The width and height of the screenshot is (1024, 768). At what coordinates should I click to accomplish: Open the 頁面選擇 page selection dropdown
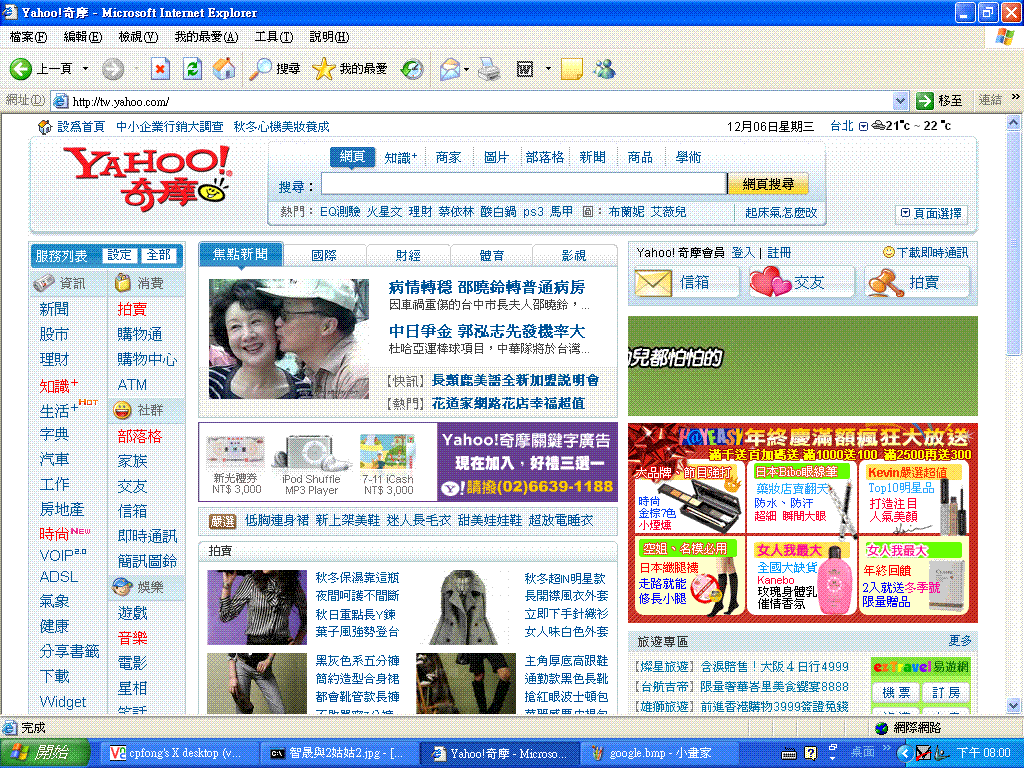tap(931, 213)
